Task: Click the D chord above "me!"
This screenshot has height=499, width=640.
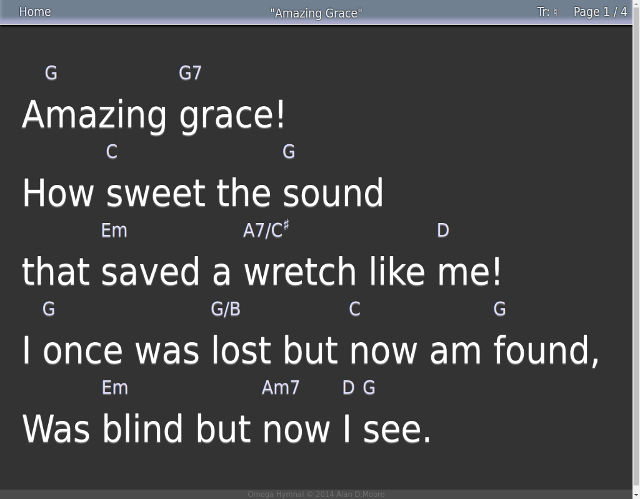Action: click(x=443, y=231)
